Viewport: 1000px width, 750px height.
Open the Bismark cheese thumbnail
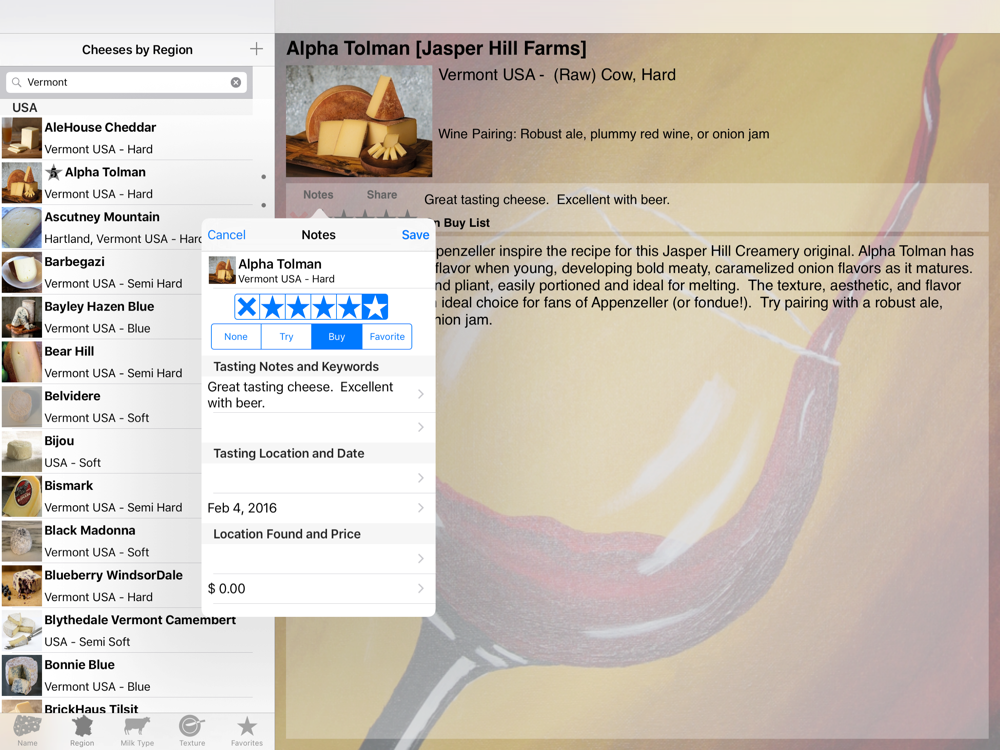[x=22, y=496]
